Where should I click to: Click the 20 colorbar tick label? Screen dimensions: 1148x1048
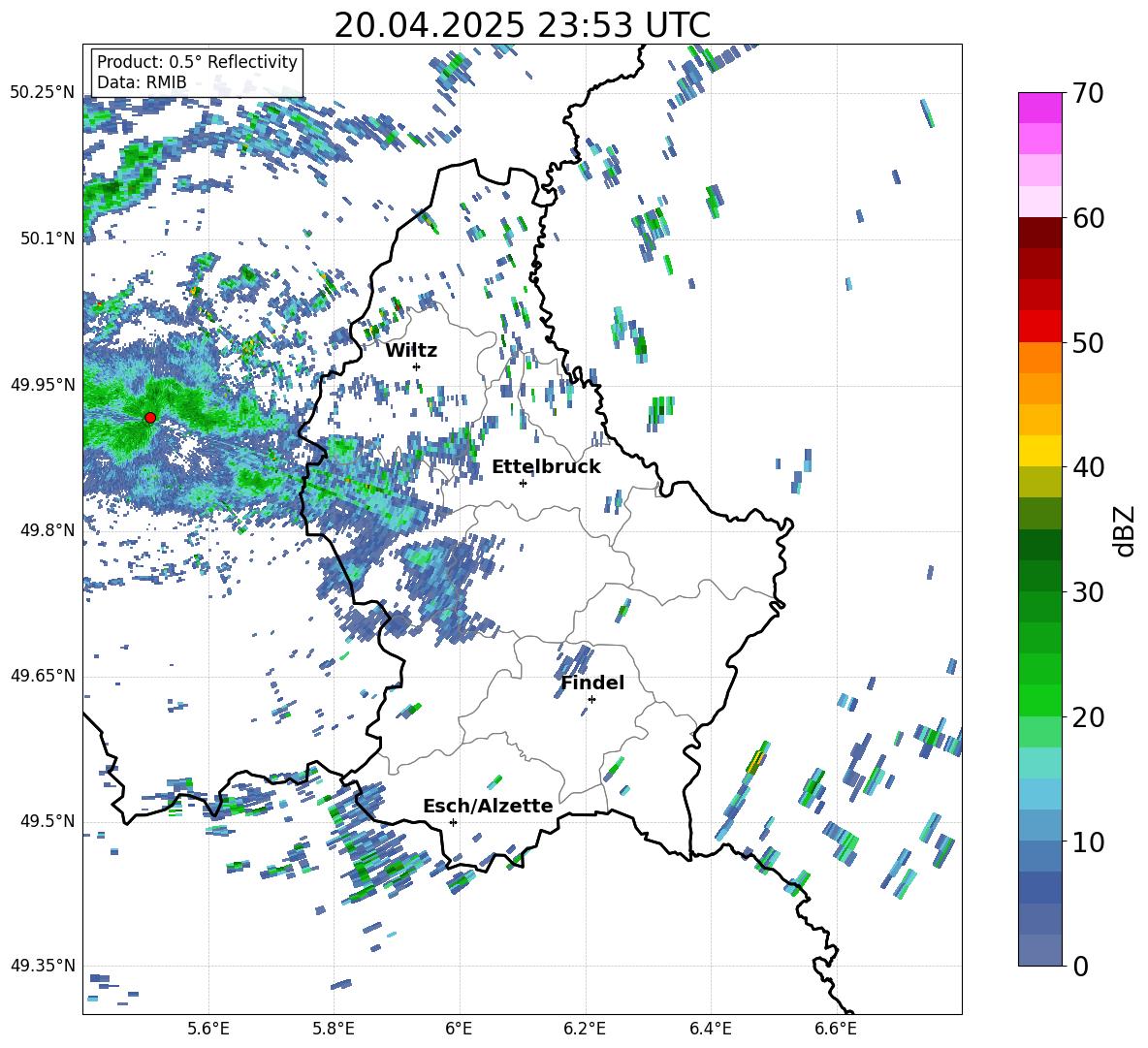point(1088,717)
